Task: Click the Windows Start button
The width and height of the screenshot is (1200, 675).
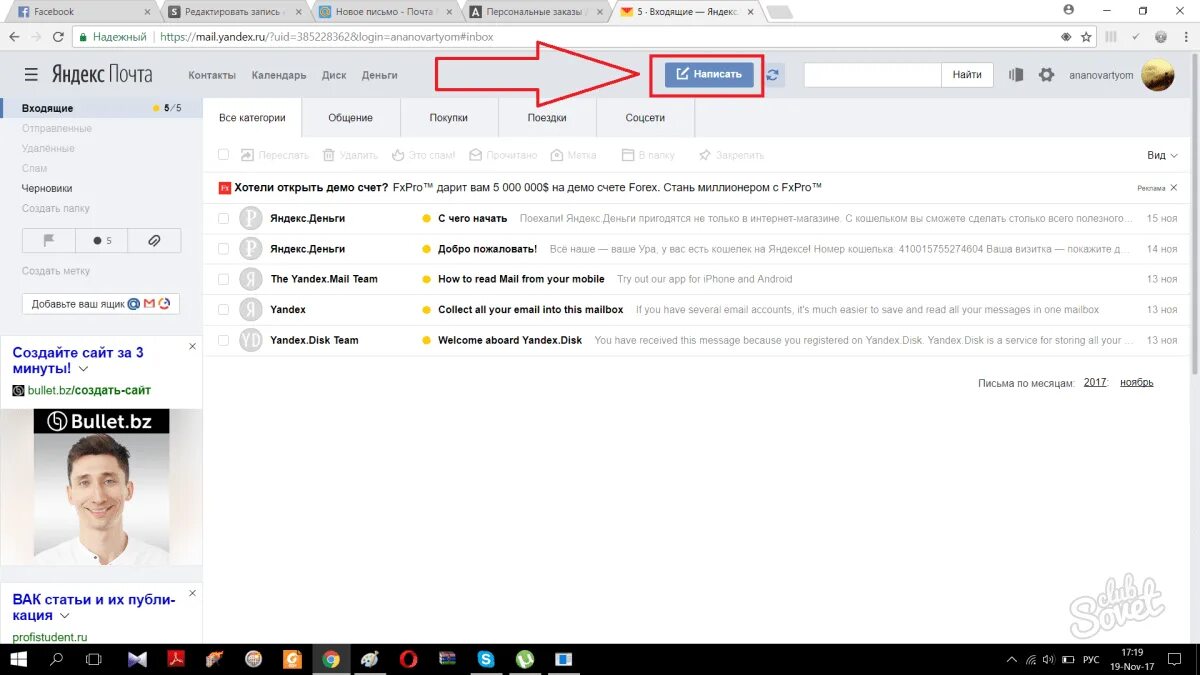Action: pos(18,659)
